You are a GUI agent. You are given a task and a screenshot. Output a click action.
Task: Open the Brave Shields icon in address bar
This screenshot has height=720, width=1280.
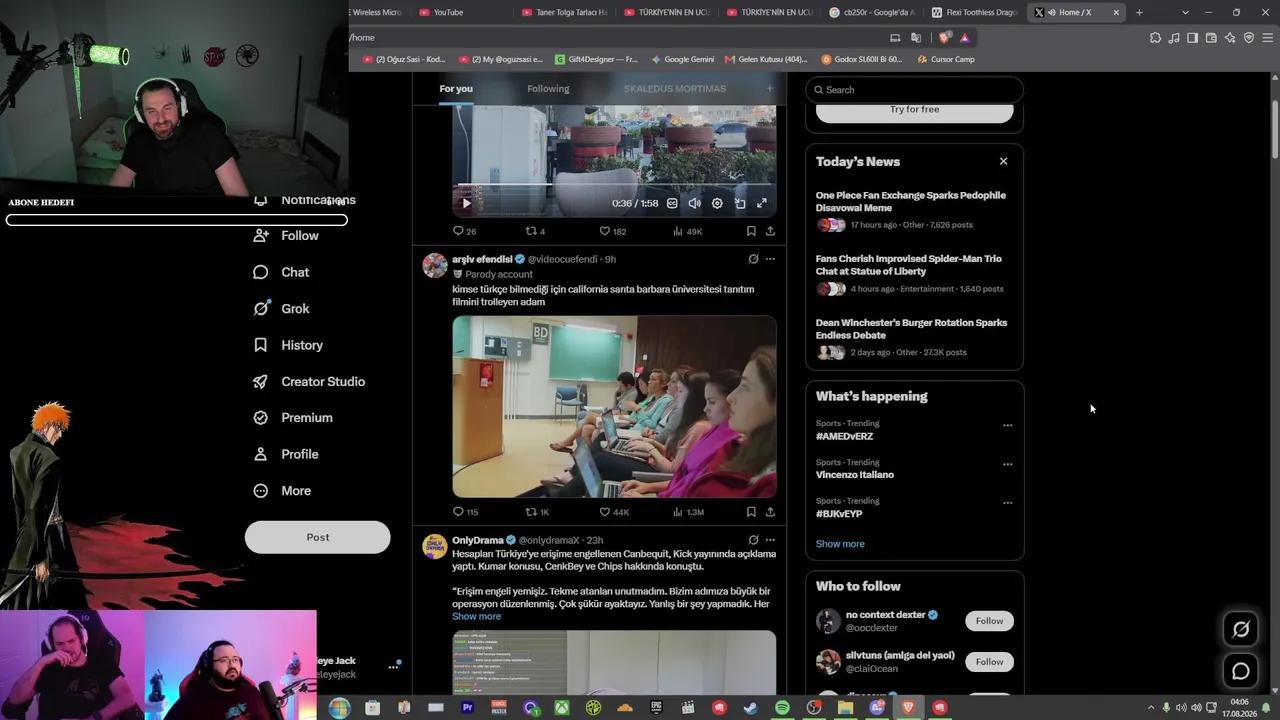point(945,38)
